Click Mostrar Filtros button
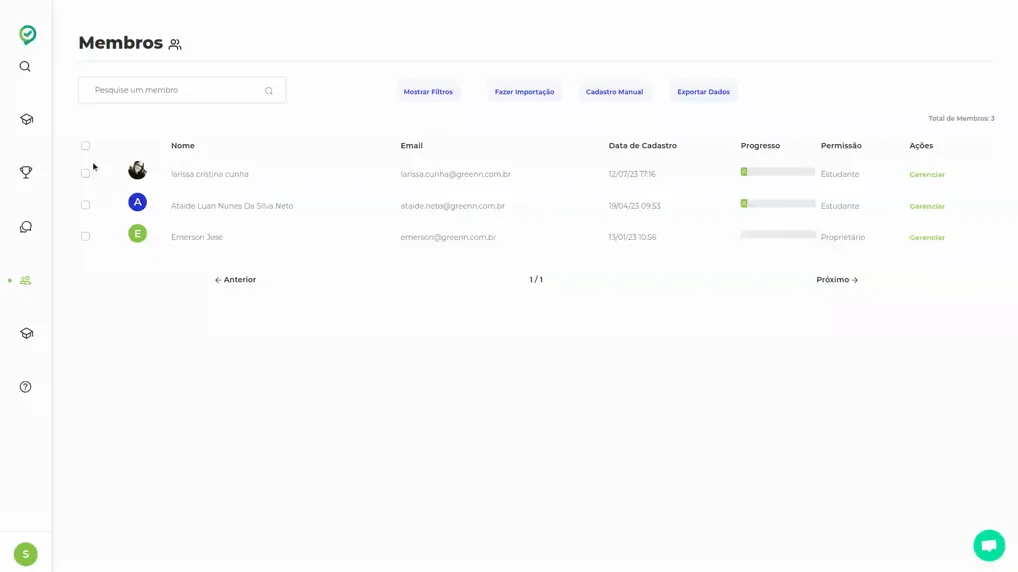1018x572 pixels. pos(428,92)
